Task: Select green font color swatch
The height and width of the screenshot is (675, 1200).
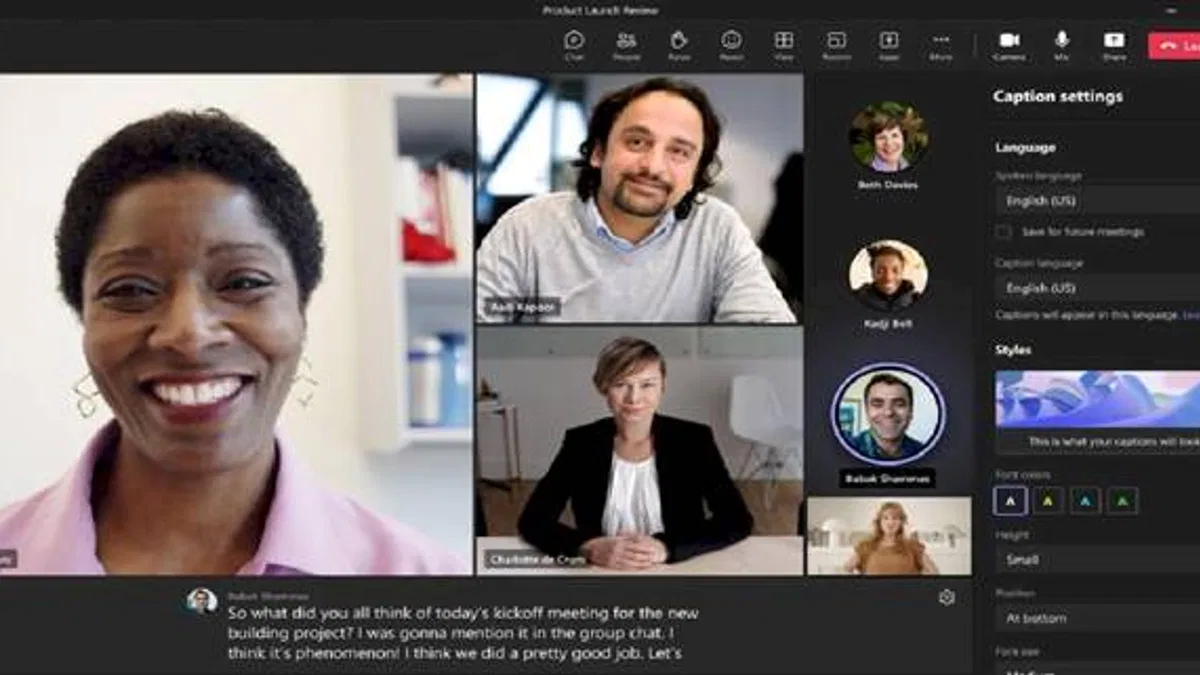Action: (x=1122, y=501)
